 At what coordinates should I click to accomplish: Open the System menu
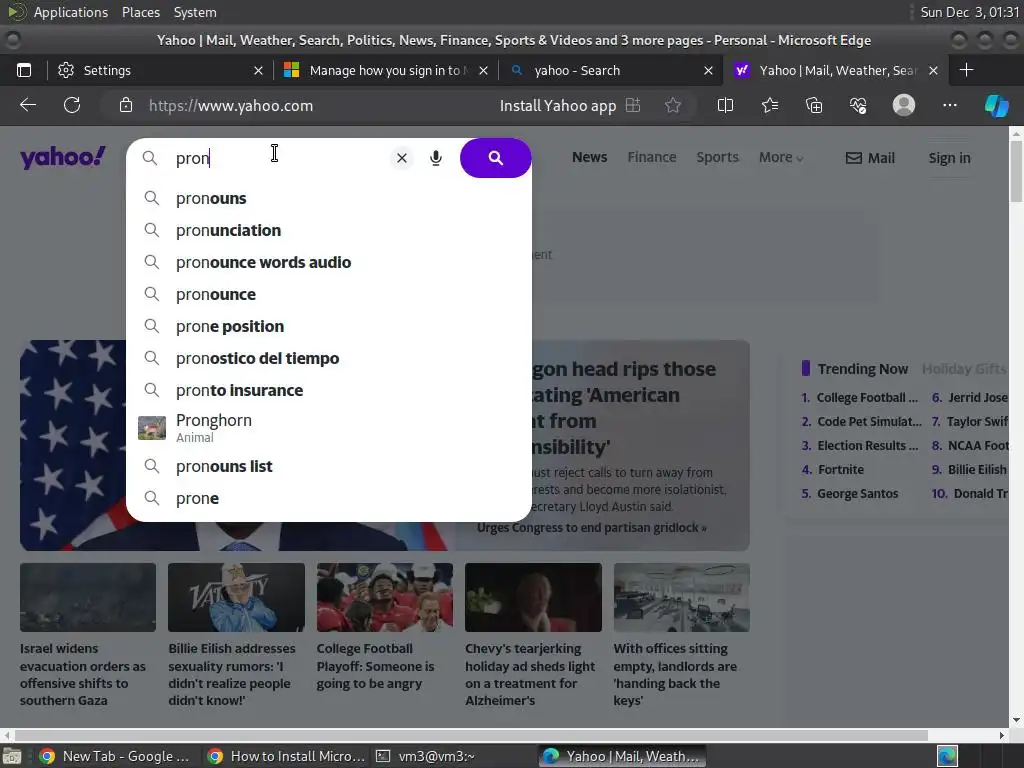coord(195,12)
